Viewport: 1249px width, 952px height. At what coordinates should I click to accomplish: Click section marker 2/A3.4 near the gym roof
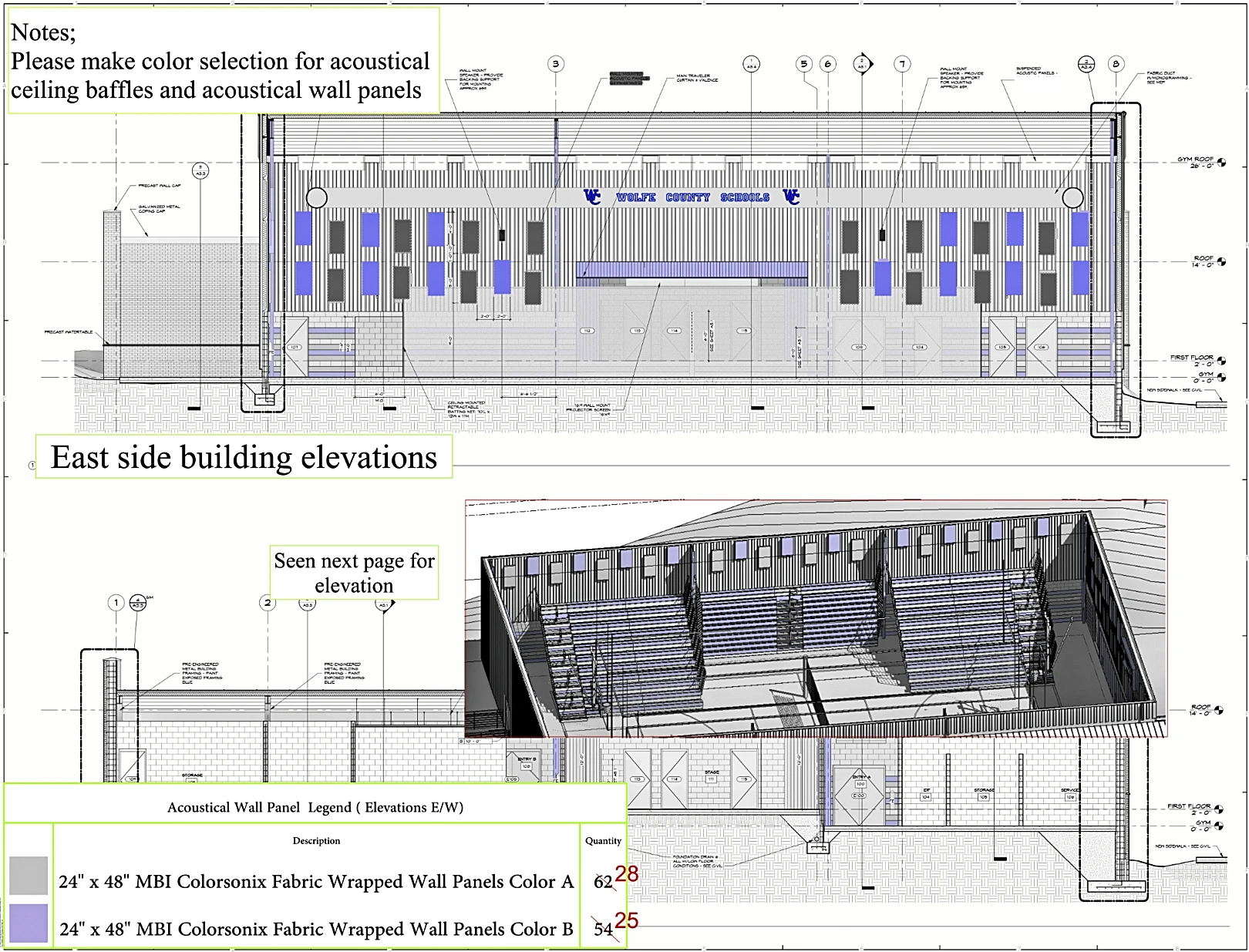tap(1086, 62)
